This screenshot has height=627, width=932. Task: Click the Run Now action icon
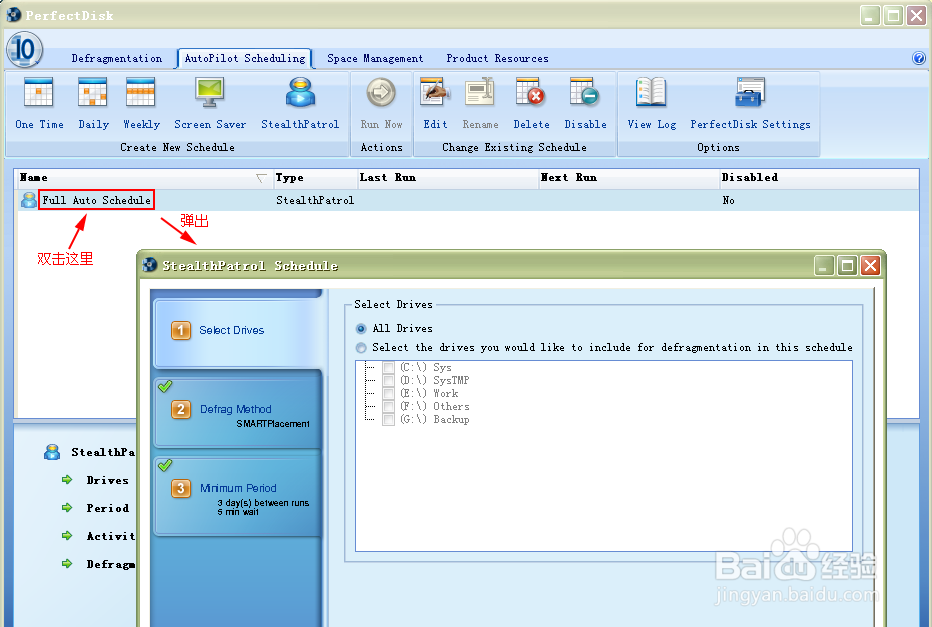click(381, 93)
